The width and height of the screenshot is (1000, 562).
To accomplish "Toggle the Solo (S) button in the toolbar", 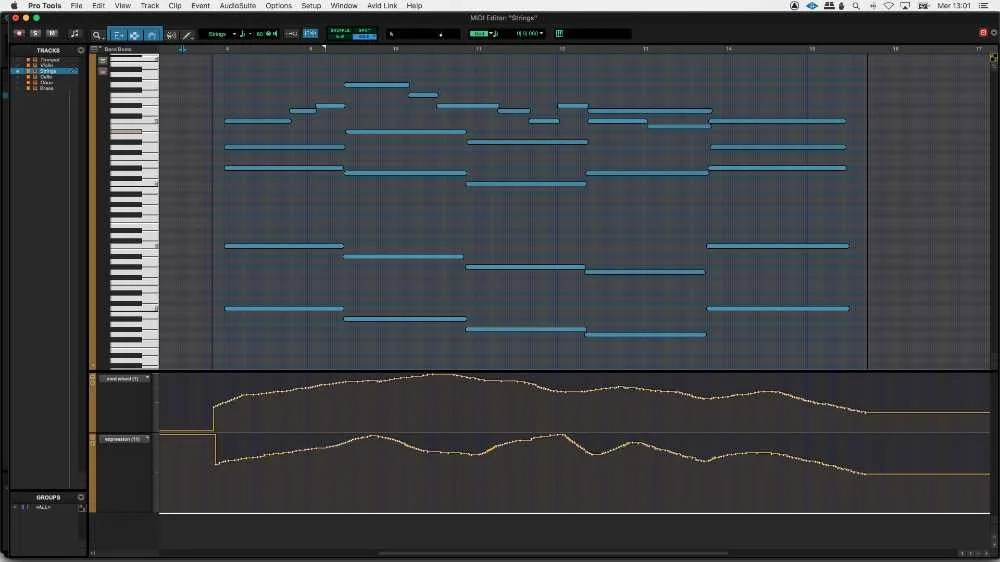I will tap(36, 33).
